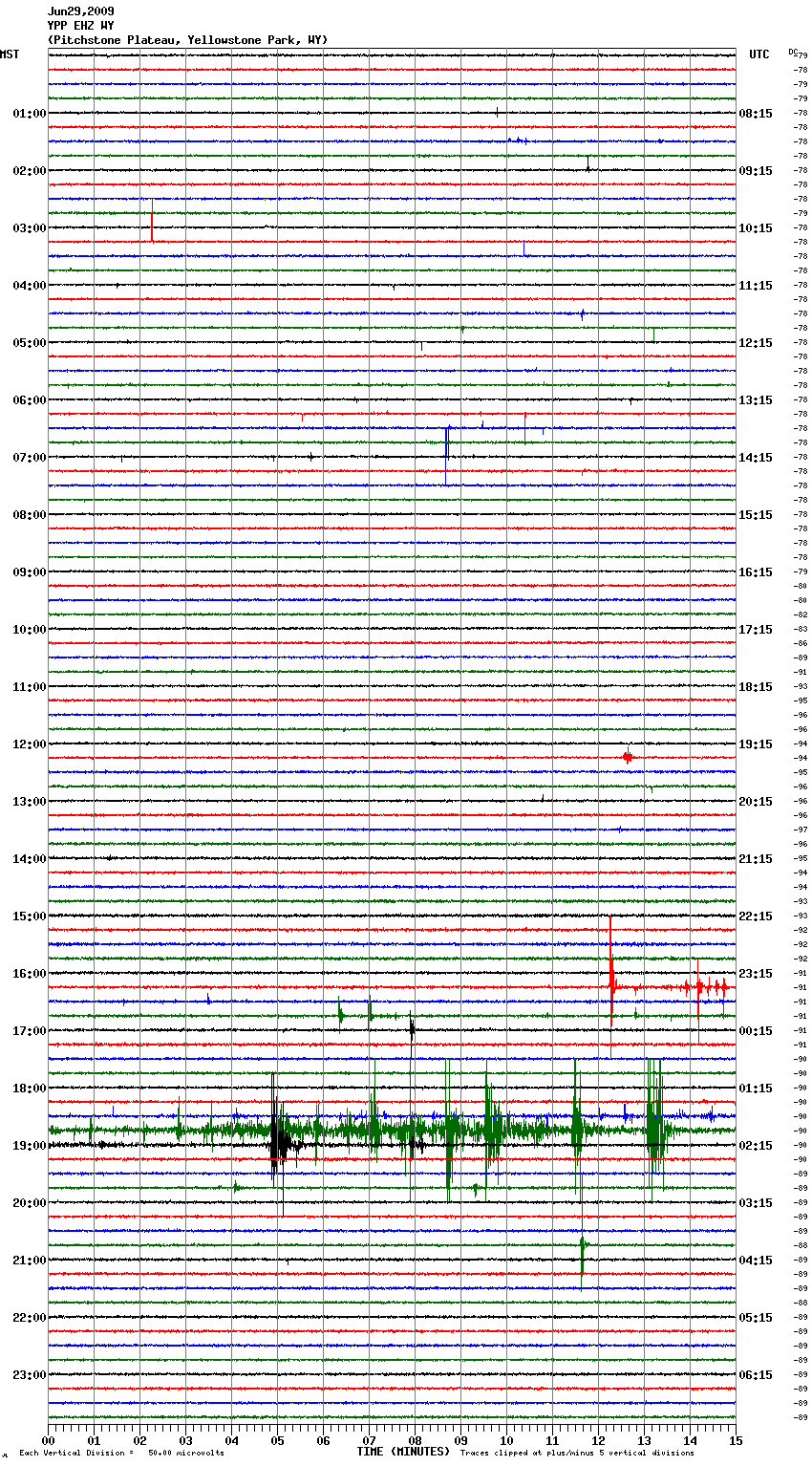Click the 04:15 UTC time label
Image resolution: width=812 pixels, height=1466 pixels.
click(756, 1261)
